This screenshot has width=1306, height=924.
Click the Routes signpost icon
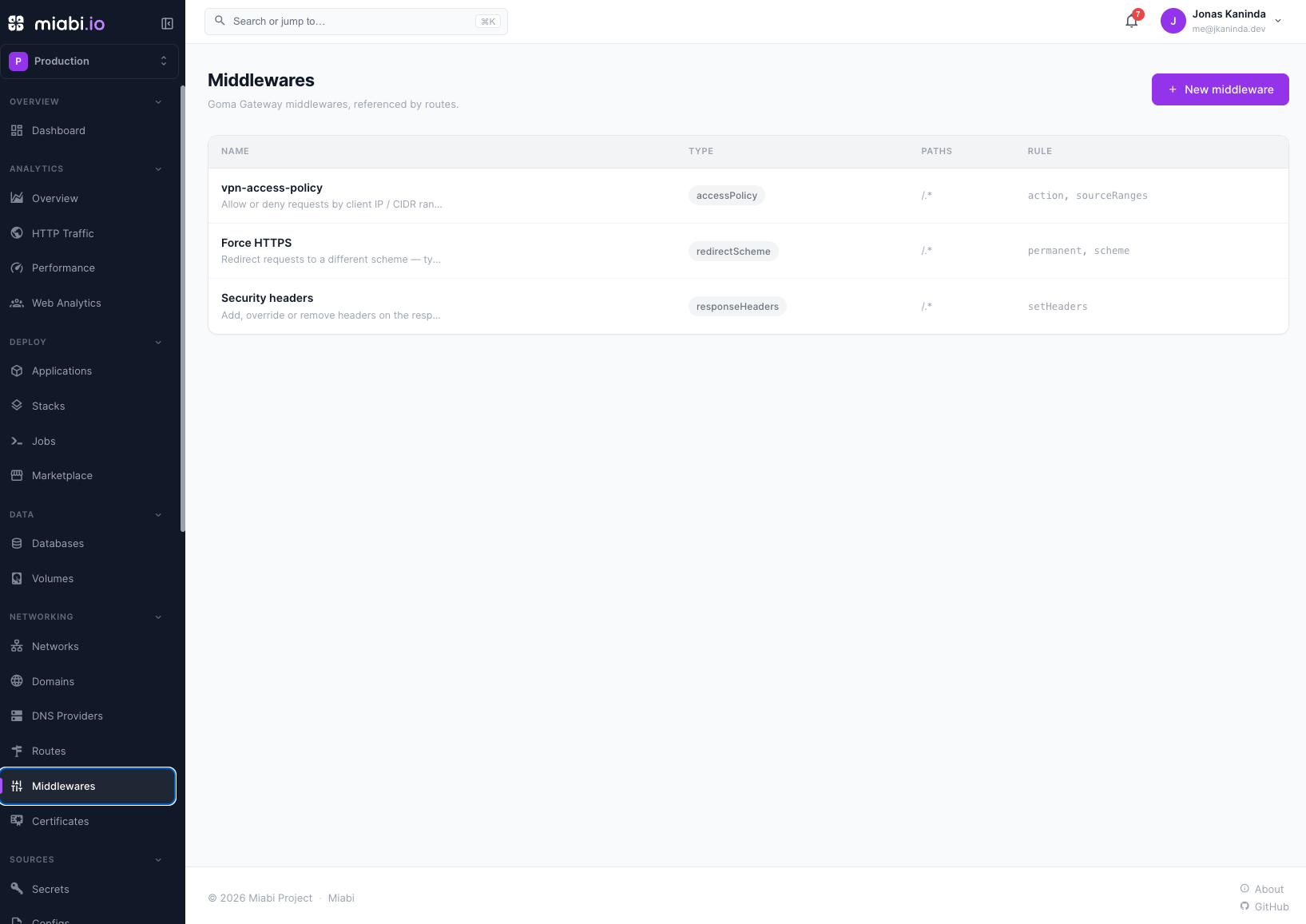pyautogui.click(x=17, y=751)
